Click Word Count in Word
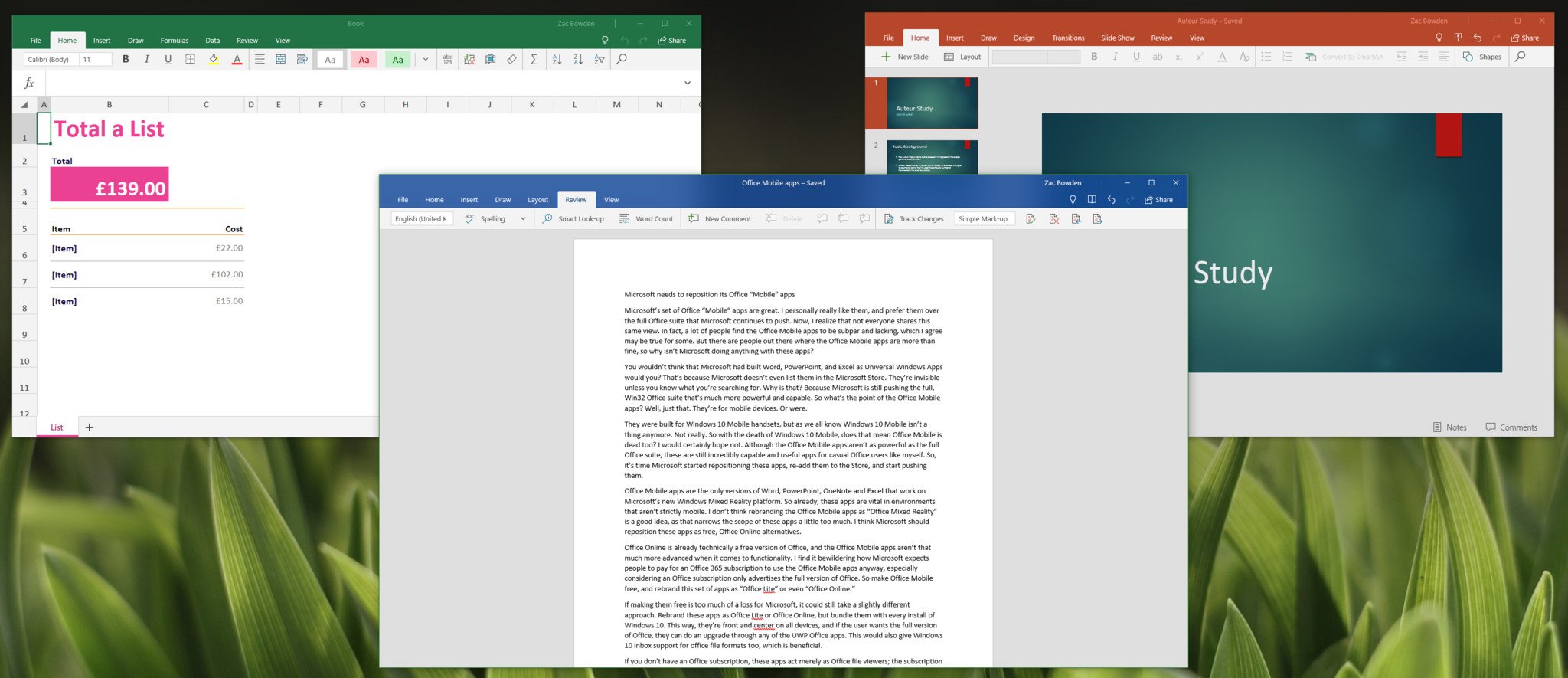 coord(646,219)
